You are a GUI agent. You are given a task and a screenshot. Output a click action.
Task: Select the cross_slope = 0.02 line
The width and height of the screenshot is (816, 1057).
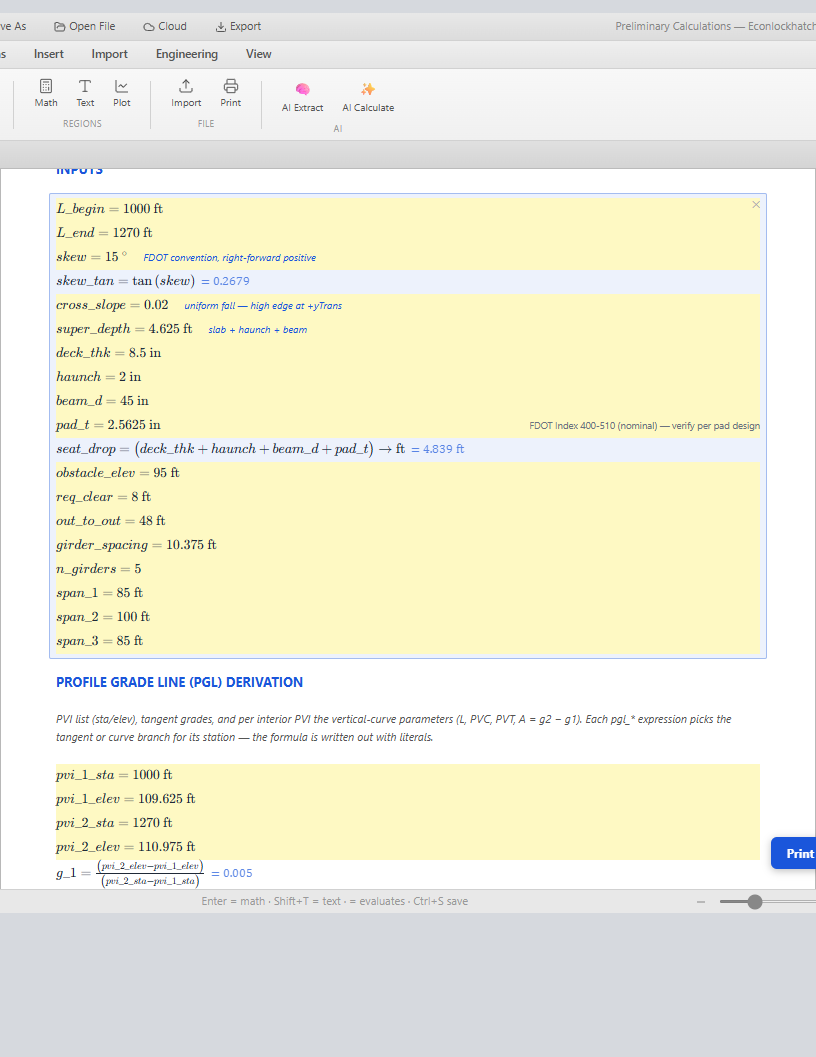[x=408, y=305]
